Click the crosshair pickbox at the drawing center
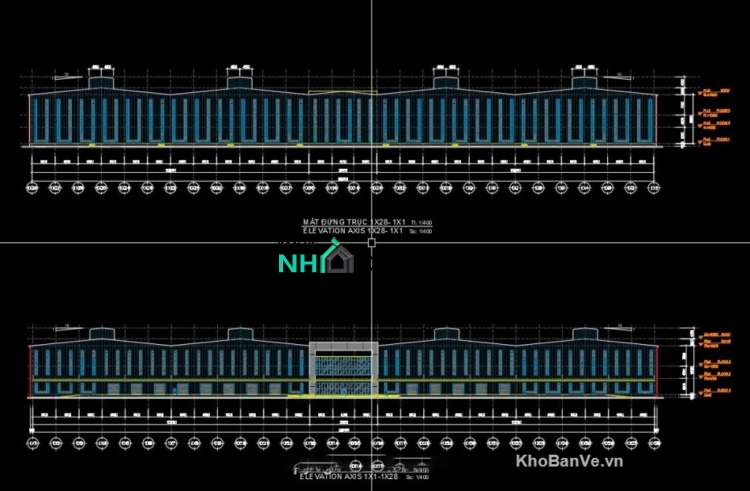The width and height of the screenshot is (750, 491). pos(372,242)
